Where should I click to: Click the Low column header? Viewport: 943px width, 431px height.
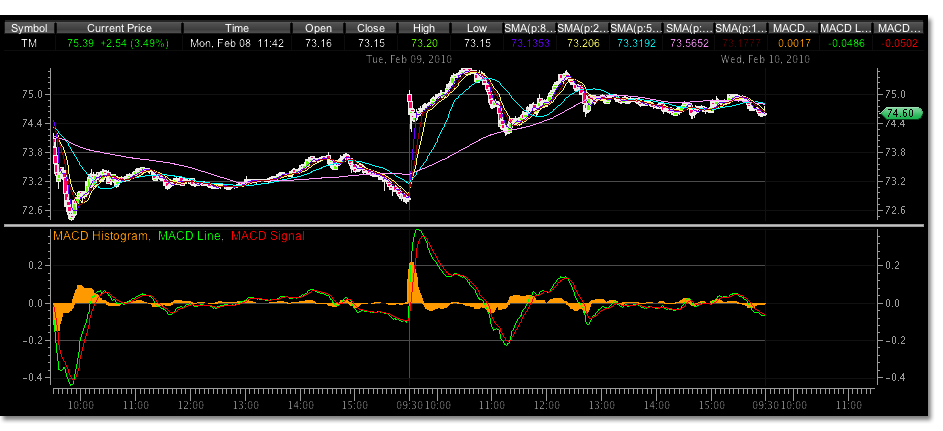coord(477,29)
